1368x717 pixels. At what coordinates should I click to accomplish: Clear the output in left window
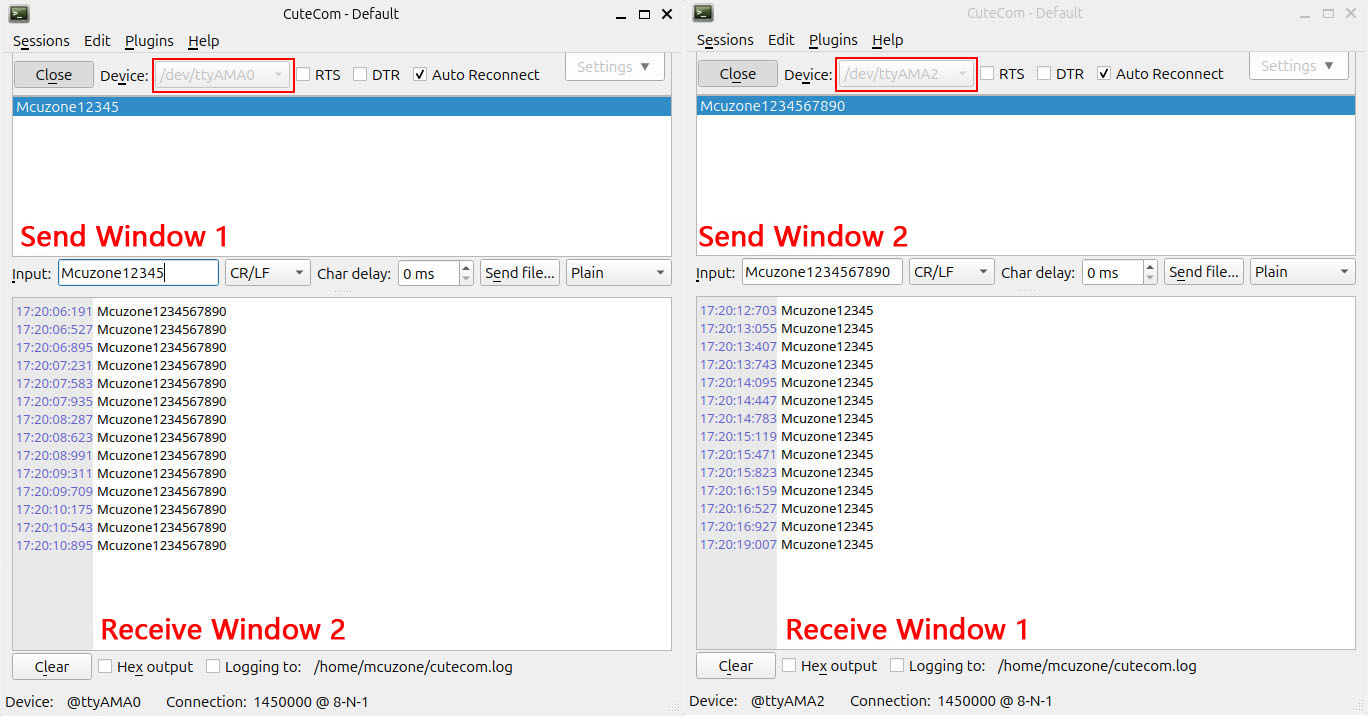[52, 667]
